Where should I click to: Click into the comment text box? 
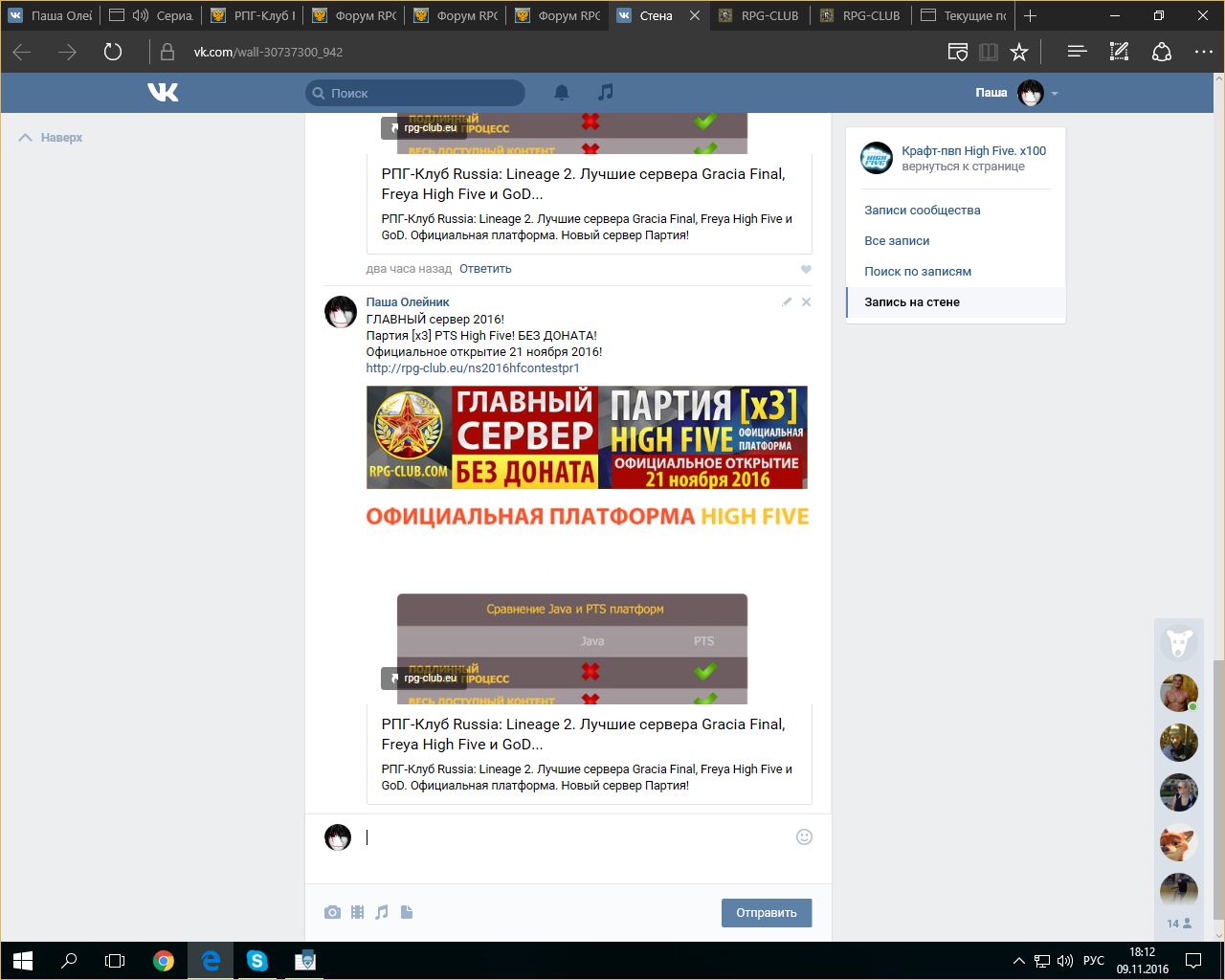(574, 837)
